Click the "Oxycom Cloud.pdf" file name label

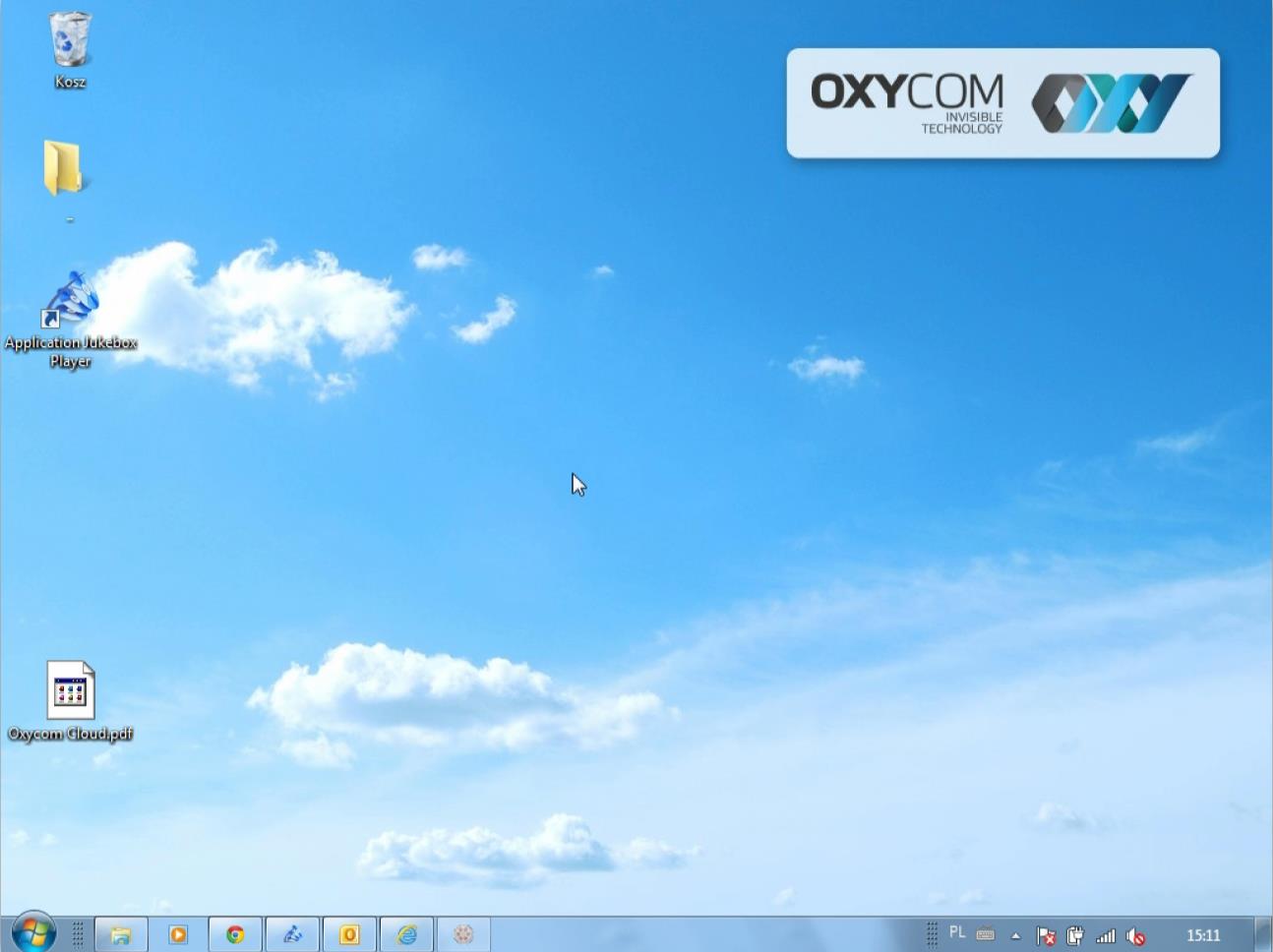(x=71, y=734)
